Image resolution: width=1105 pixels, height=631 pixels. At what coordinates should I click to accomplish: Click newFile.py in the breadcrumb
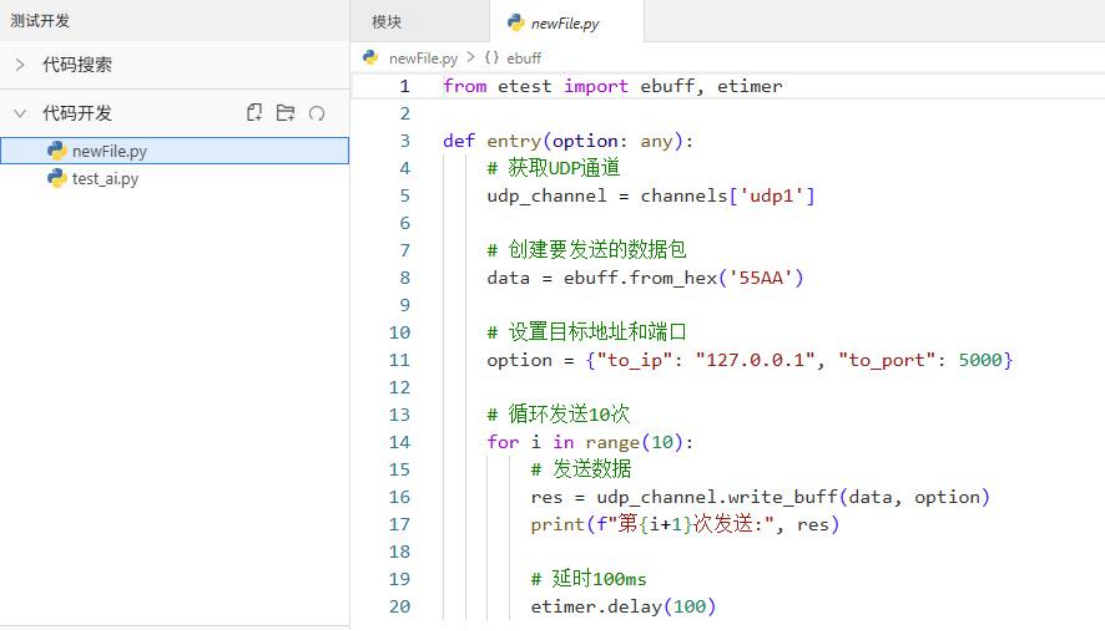pyautogui.click(x=423, y=58)
